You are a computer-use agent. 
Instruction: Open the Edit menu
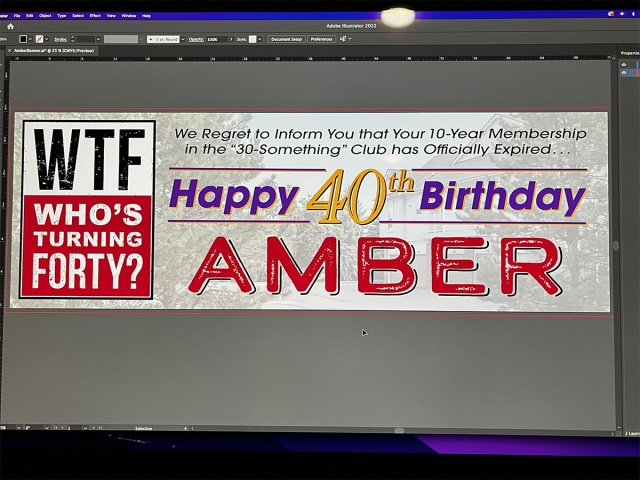tap(30, 16)
